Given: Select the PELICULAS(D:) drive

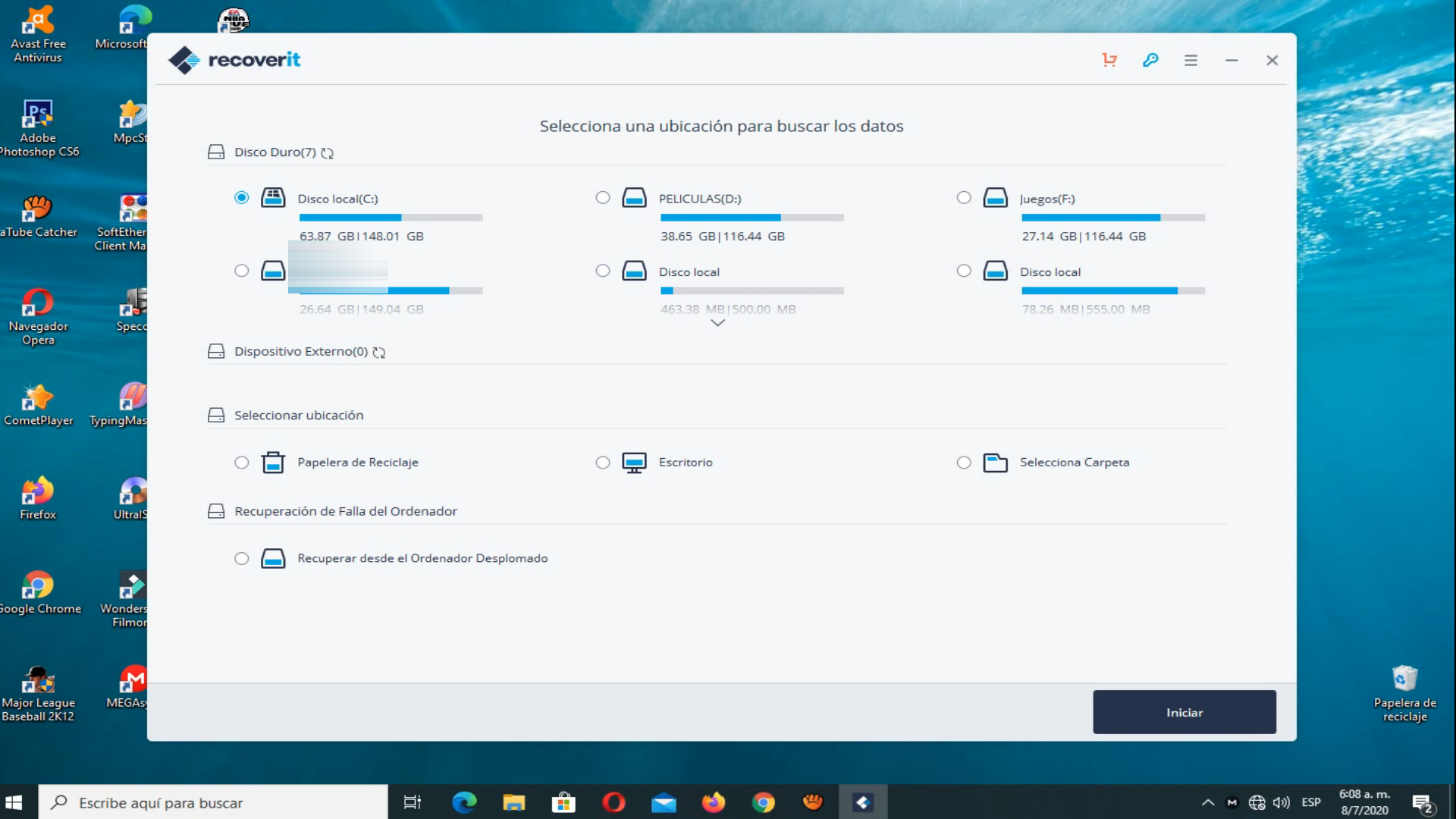Looking at the screenshot, I should click(x=602, y=197).
